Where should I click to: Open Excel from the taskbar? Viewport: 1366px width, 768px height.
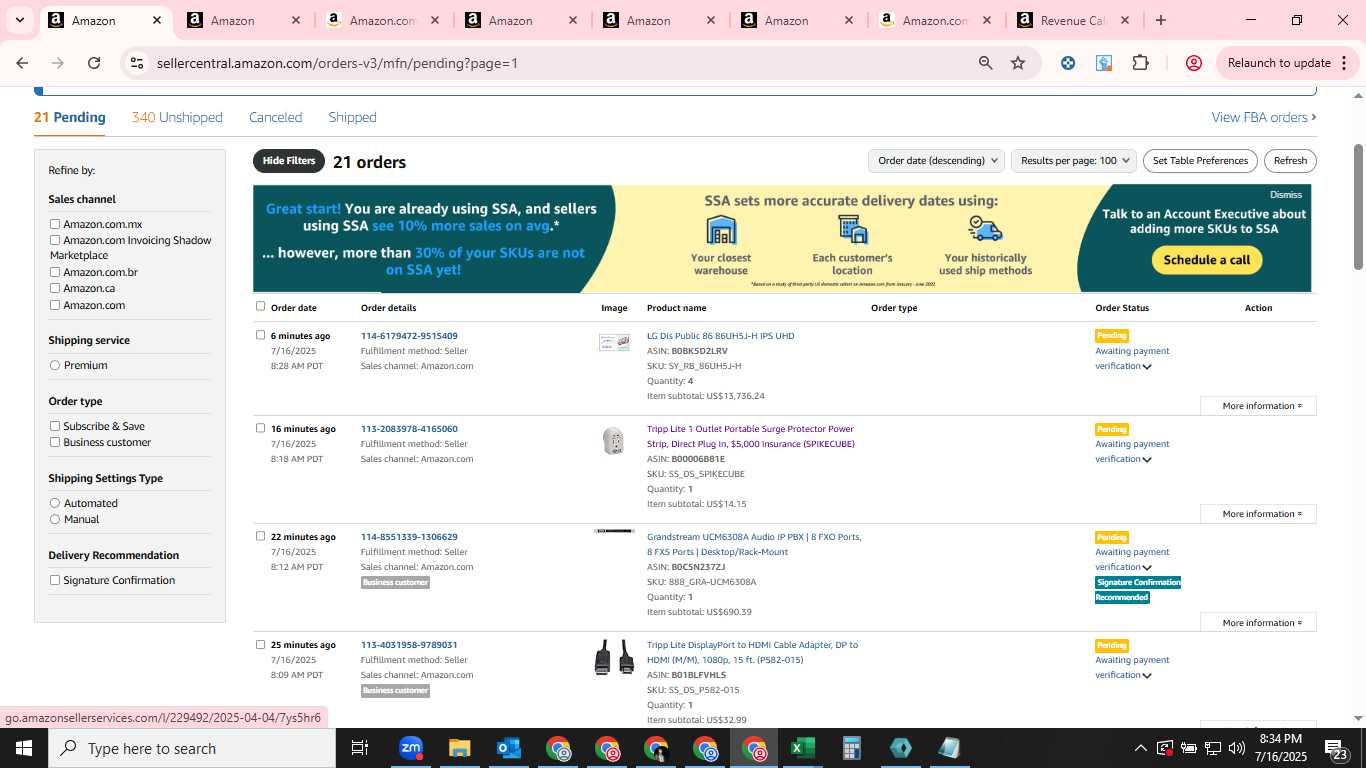coord(802,748)
